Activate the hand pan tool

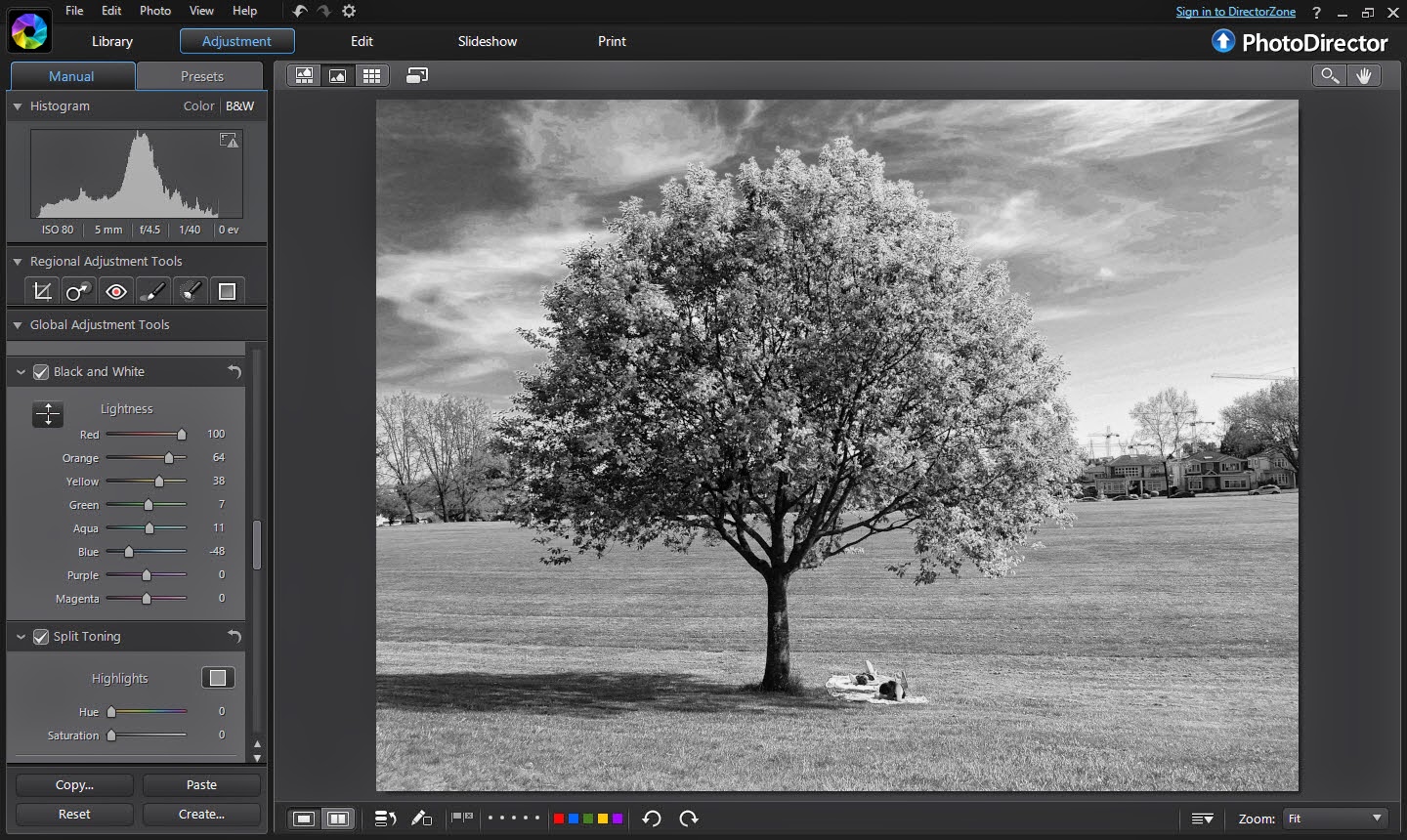[x=1364, y=75]
